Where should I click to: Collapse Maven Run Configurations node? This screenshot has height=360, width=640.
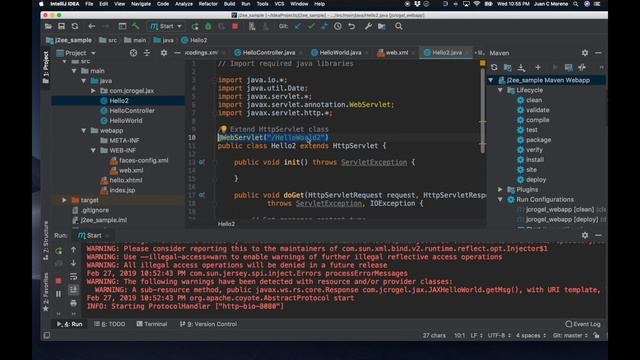[x=500, y=200]
